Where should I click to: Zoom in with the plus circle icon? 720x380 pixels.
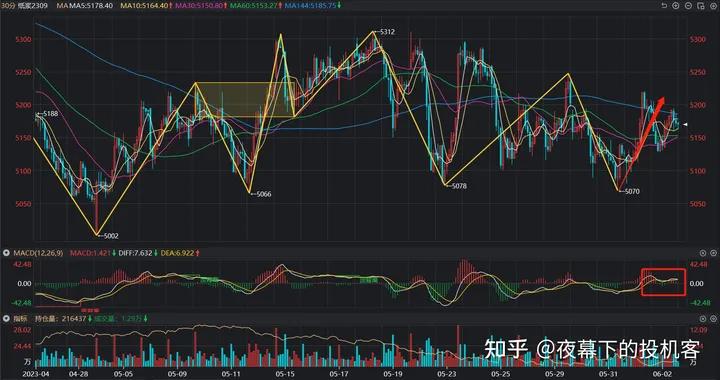point(675,6)
